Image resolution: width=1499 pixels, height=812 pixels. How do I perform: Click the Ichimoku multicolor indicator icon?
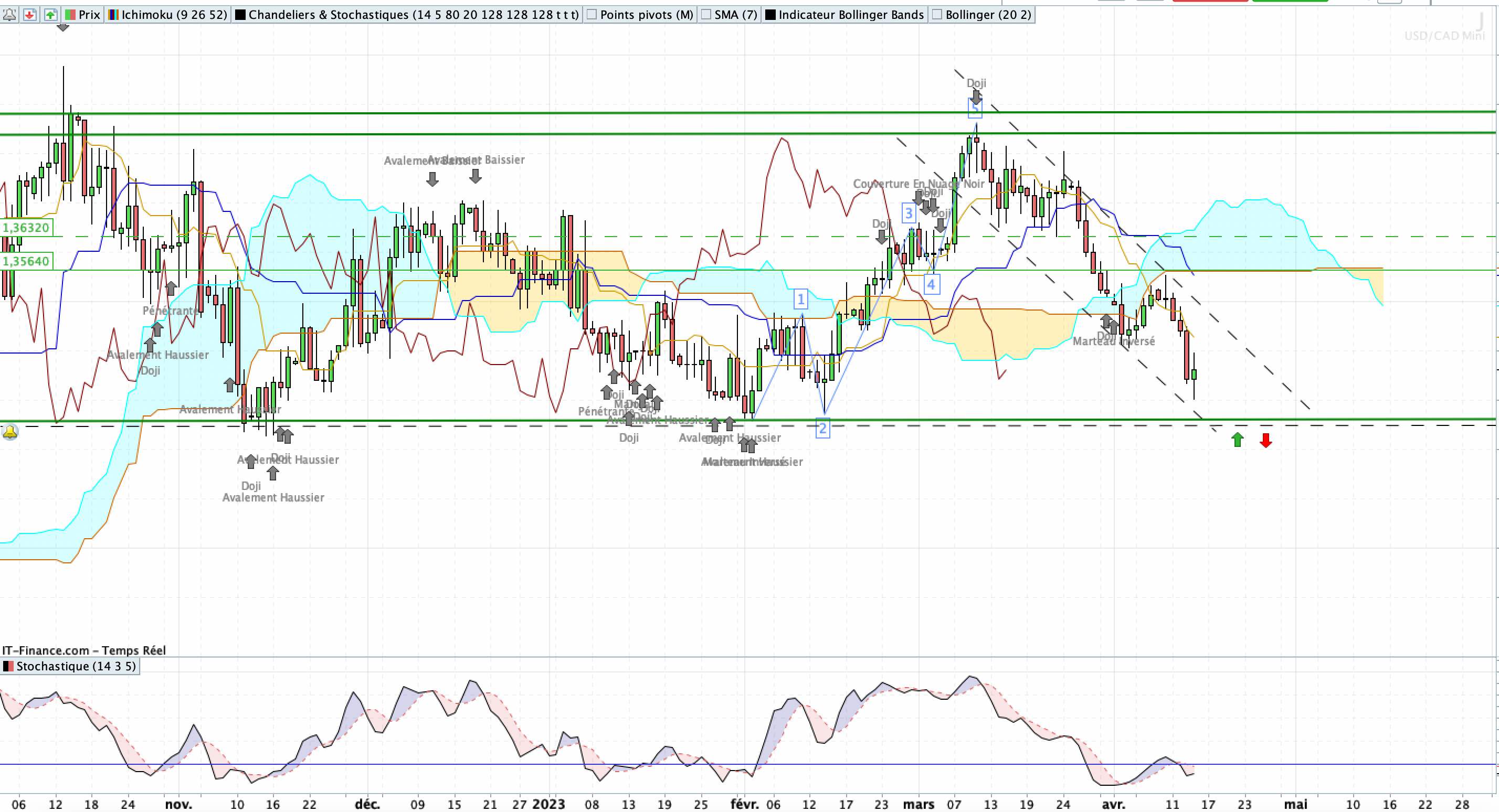click(113, 15)
